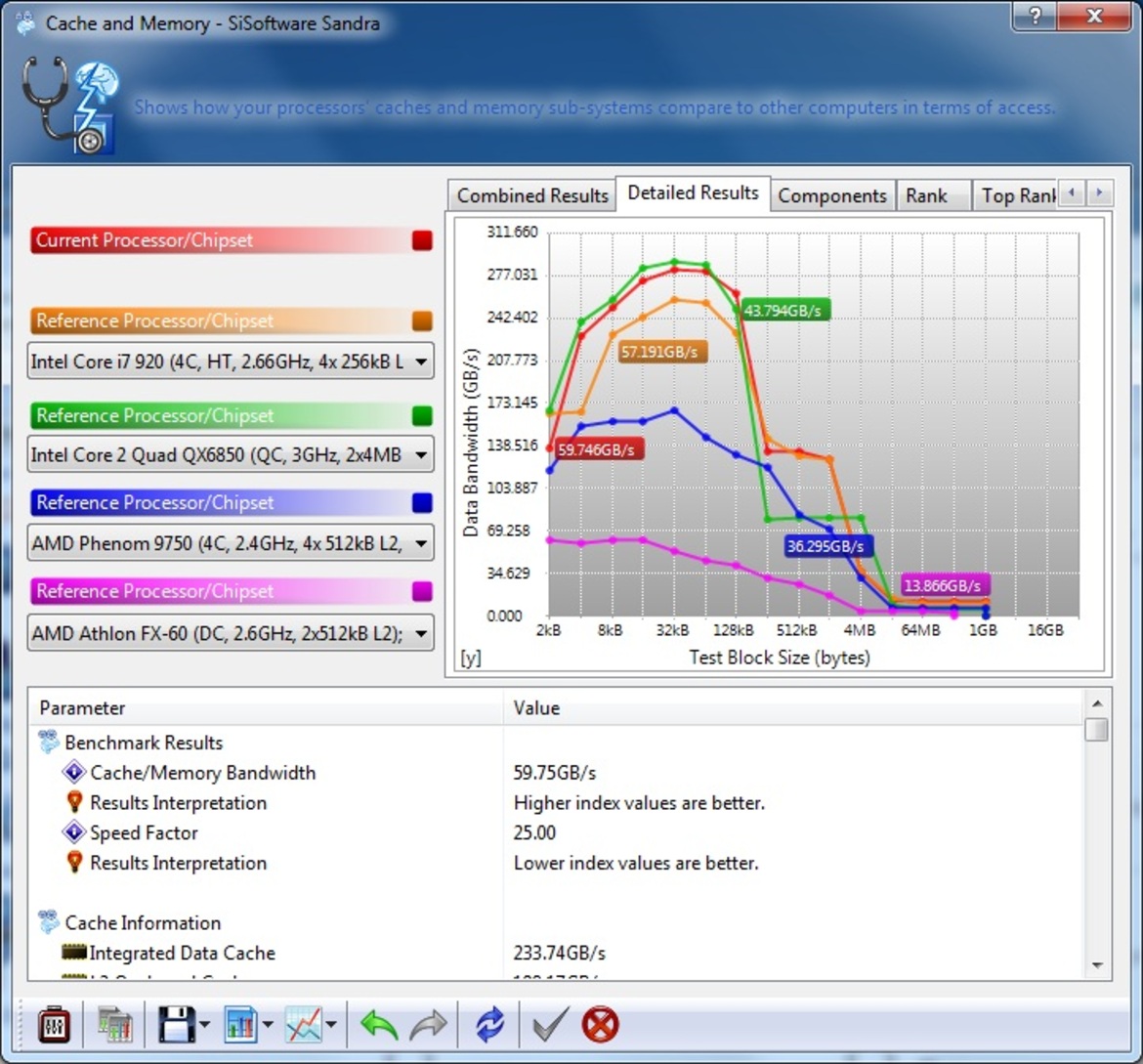Select the Speed Factor row
1143x1064 pixels.
(x=556, y=832)
